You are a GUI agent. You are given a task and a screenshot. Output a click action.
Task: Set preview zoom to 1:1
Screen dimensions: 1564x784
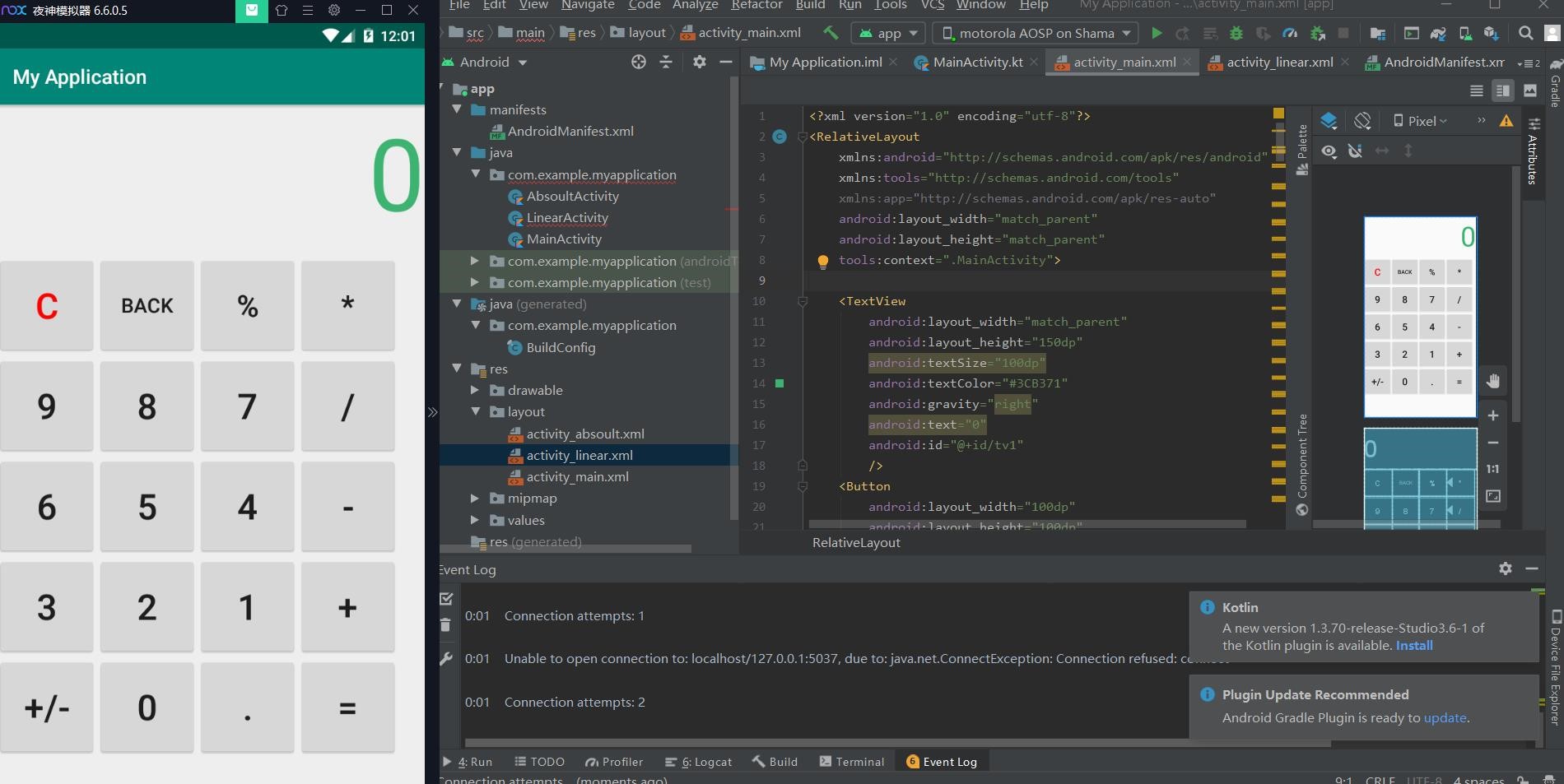click(1493, 469)
